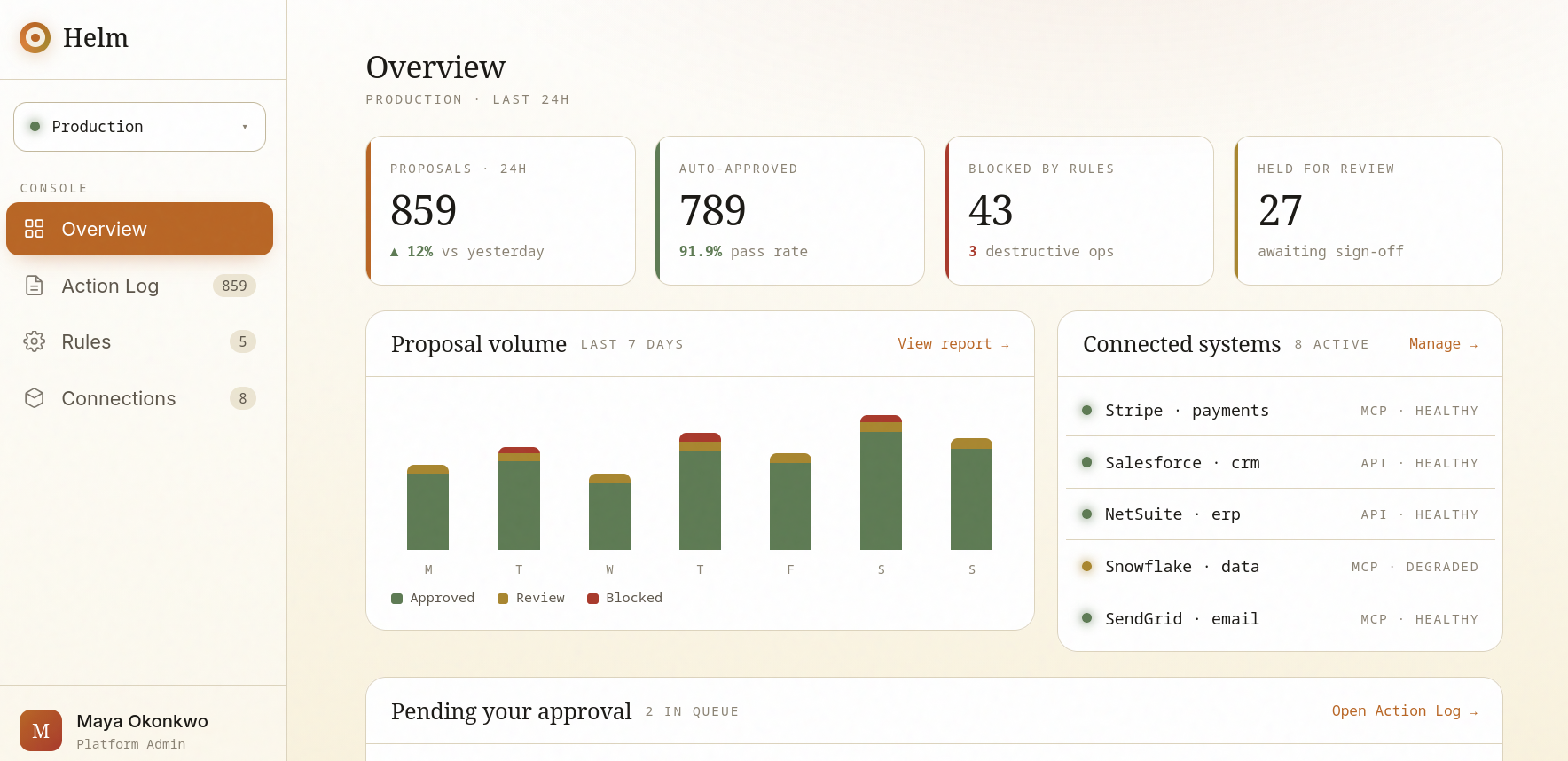
Task: Open the Blocked by rules 43 card
Action: [1079, 210]
